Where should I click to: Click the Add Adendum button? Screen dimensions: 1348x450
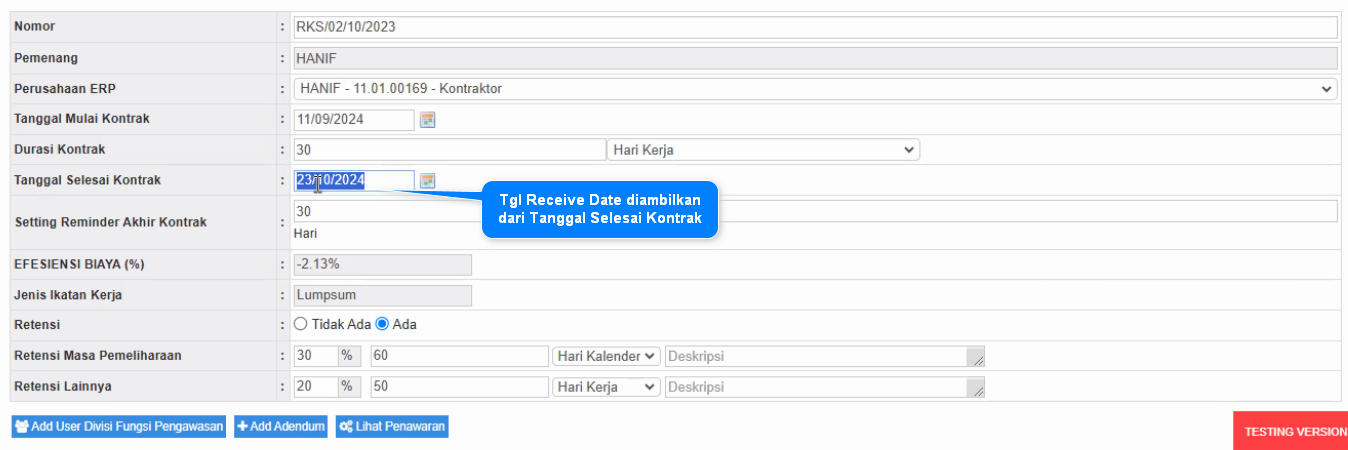pos(281,427)
